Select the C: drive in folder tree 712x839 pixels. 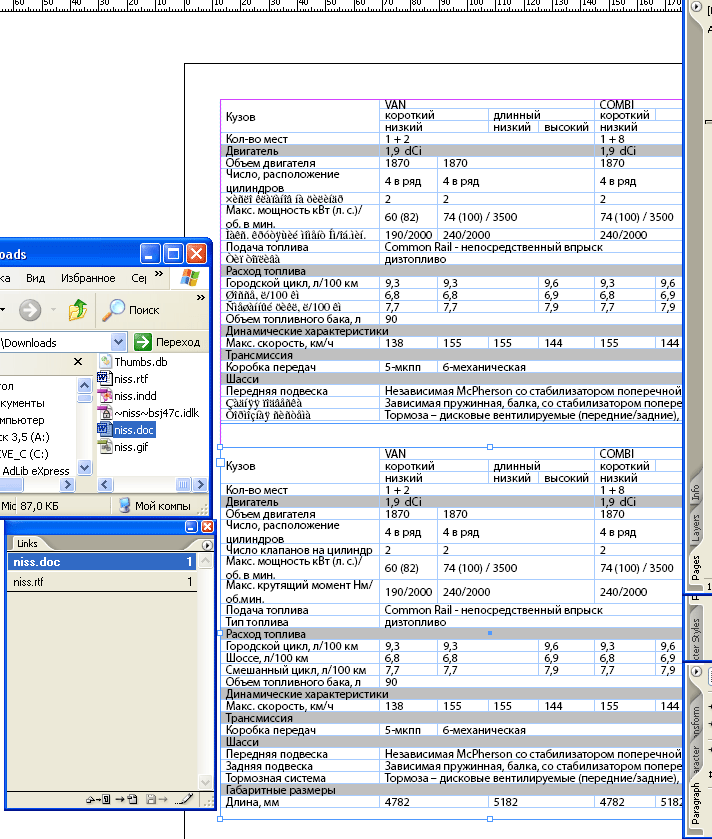[25, 454]
